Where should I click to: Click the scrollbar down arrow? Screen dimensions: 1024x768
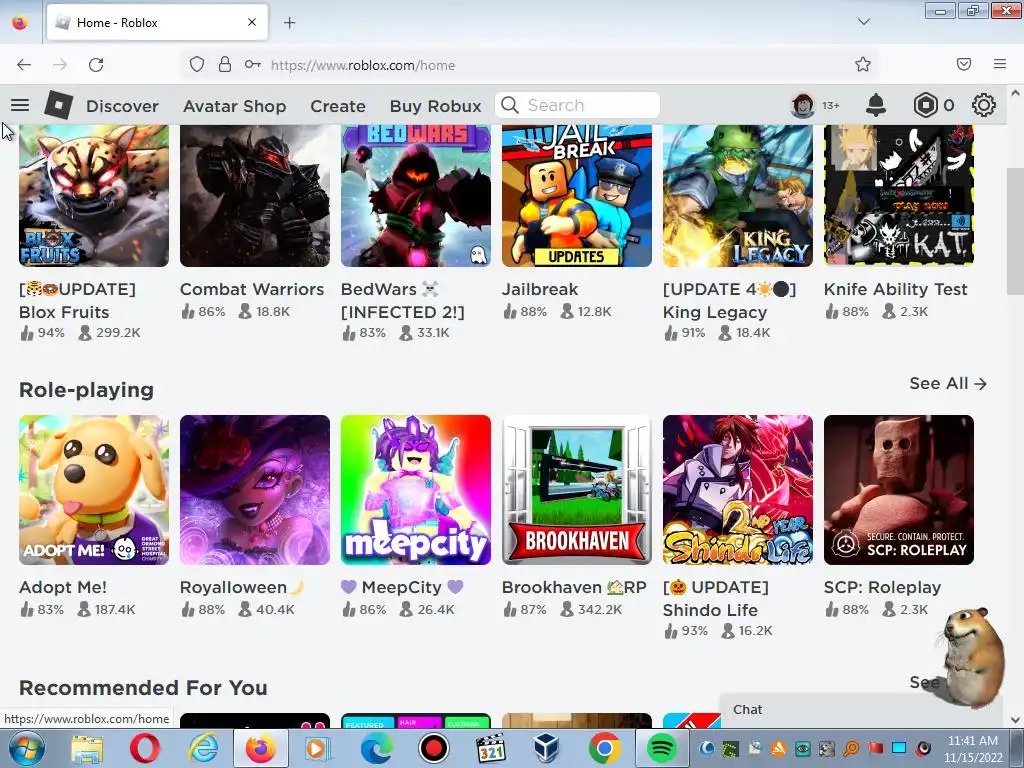[1015, 719]
